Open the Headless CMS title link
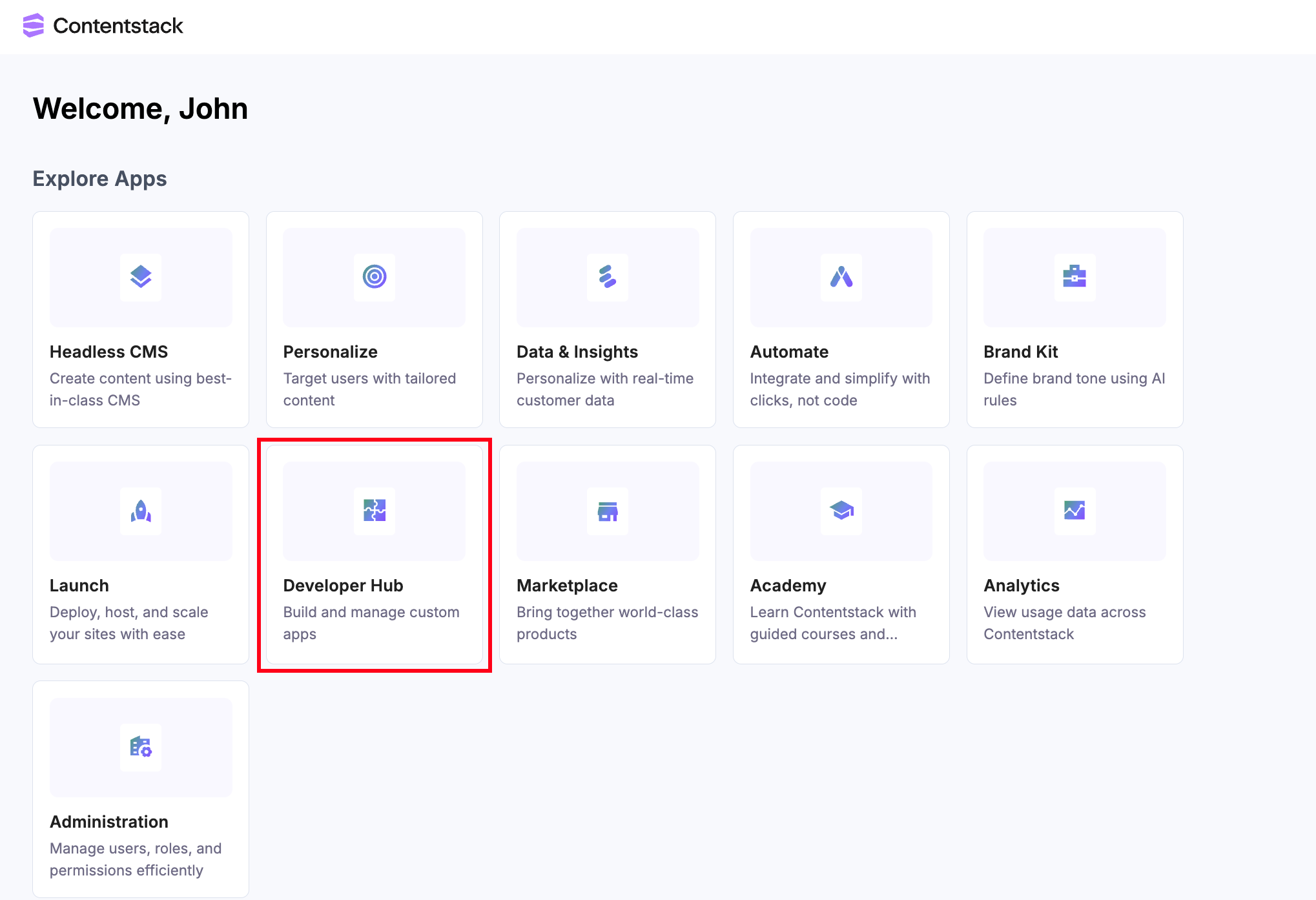 point(108,352)
